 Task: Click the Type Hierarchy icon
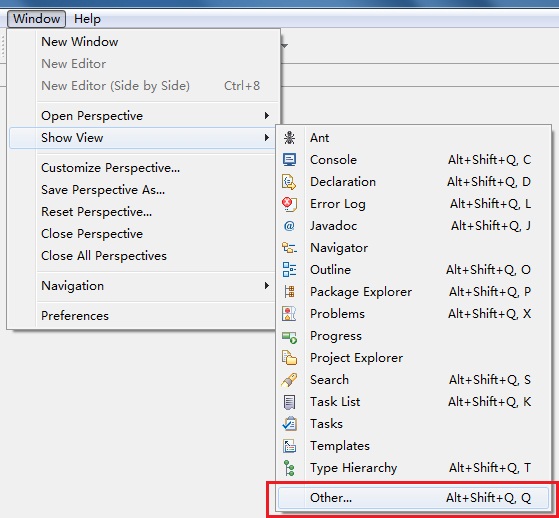(x=289, y=468)
